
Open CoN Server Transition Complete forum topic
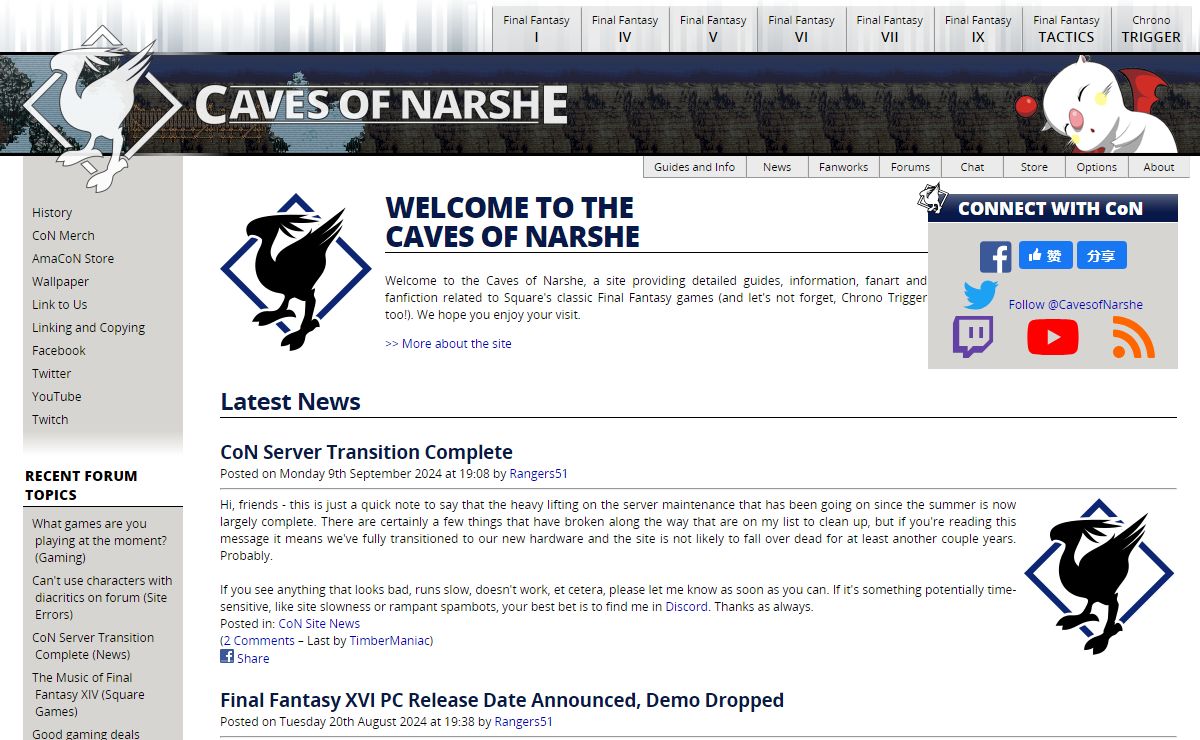pos(93,646)
